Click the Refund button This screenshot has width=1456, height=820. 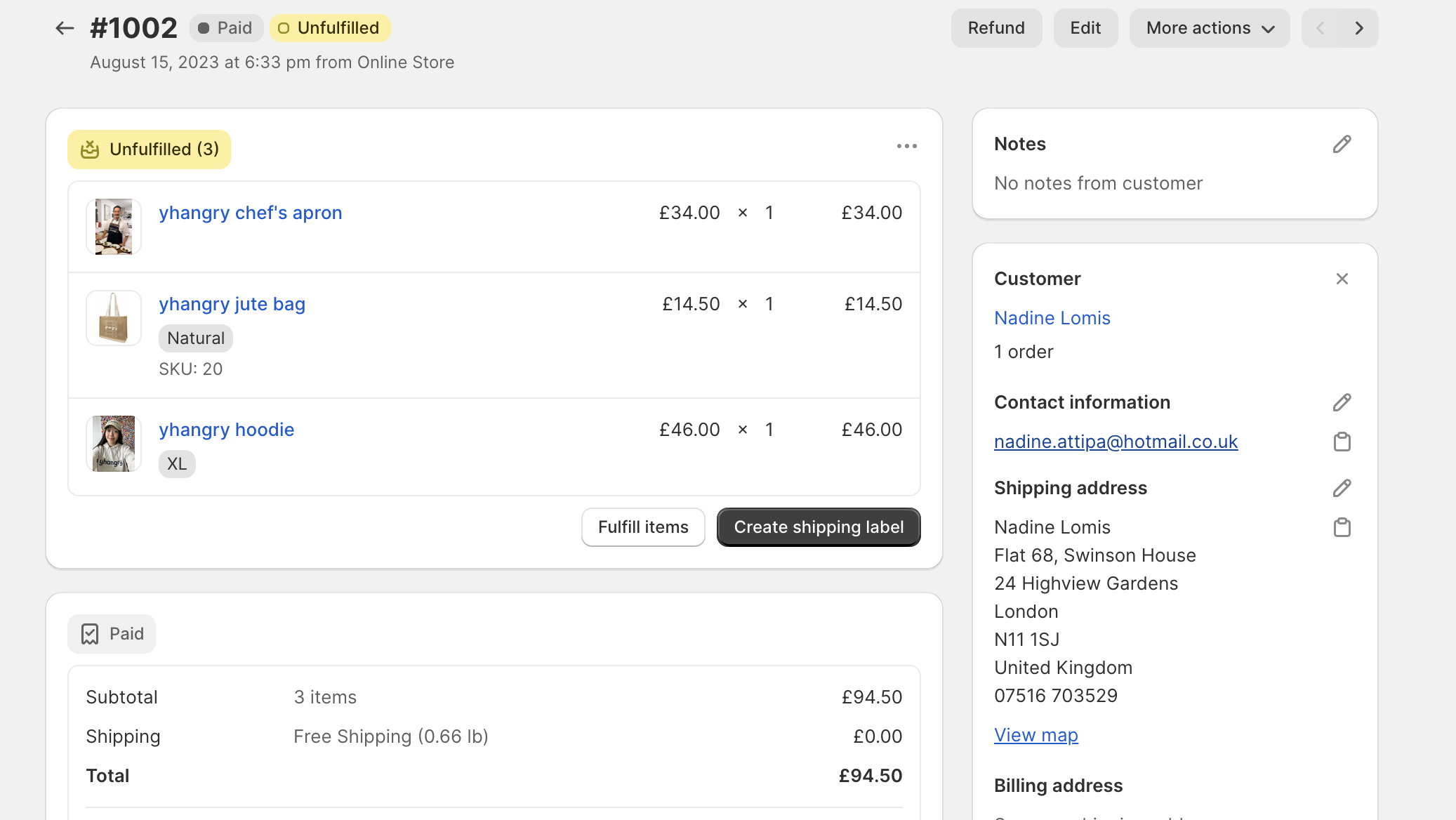[996, 28]
